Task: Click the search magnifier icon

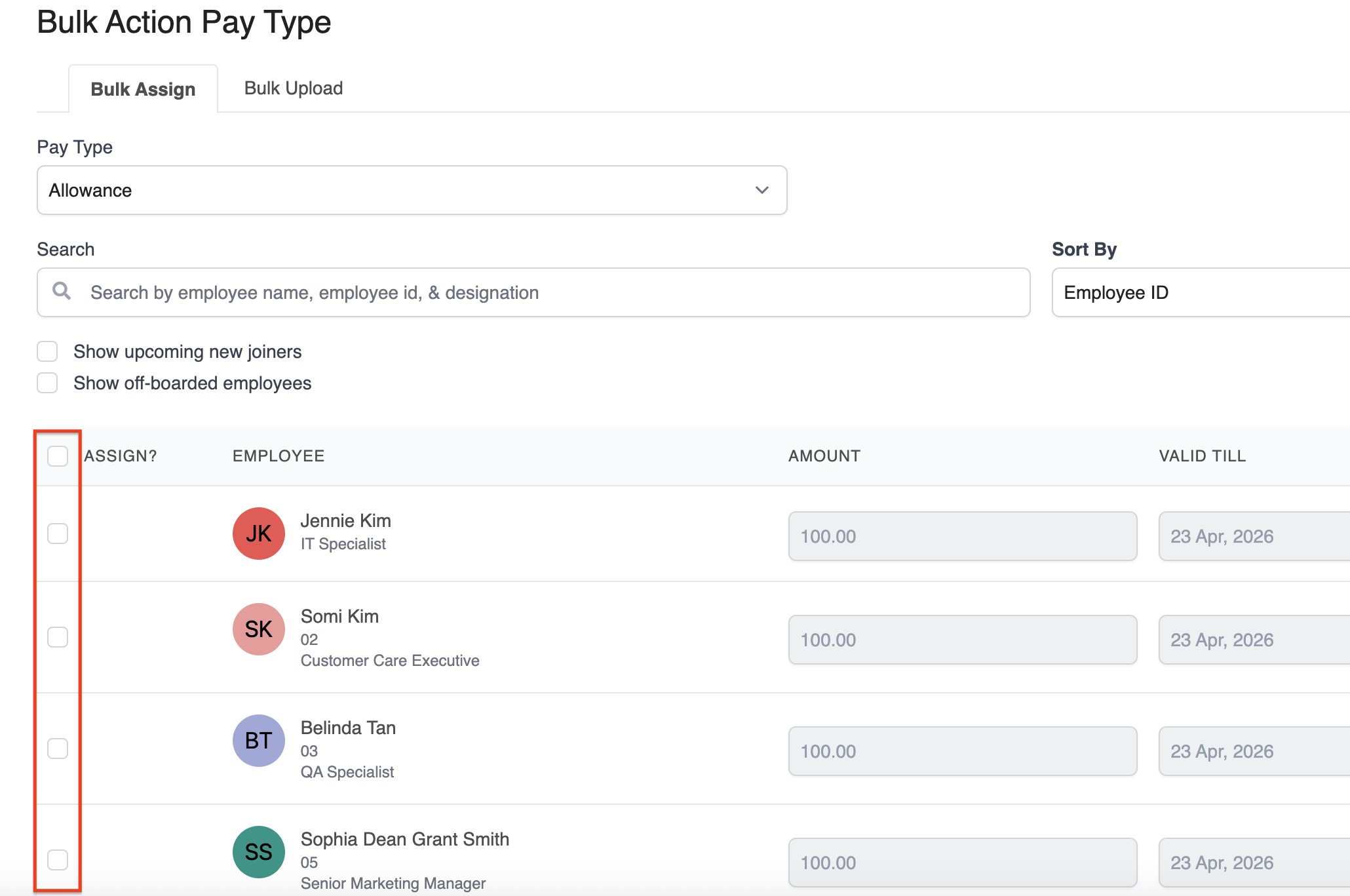Action: (x=62, y=291)
